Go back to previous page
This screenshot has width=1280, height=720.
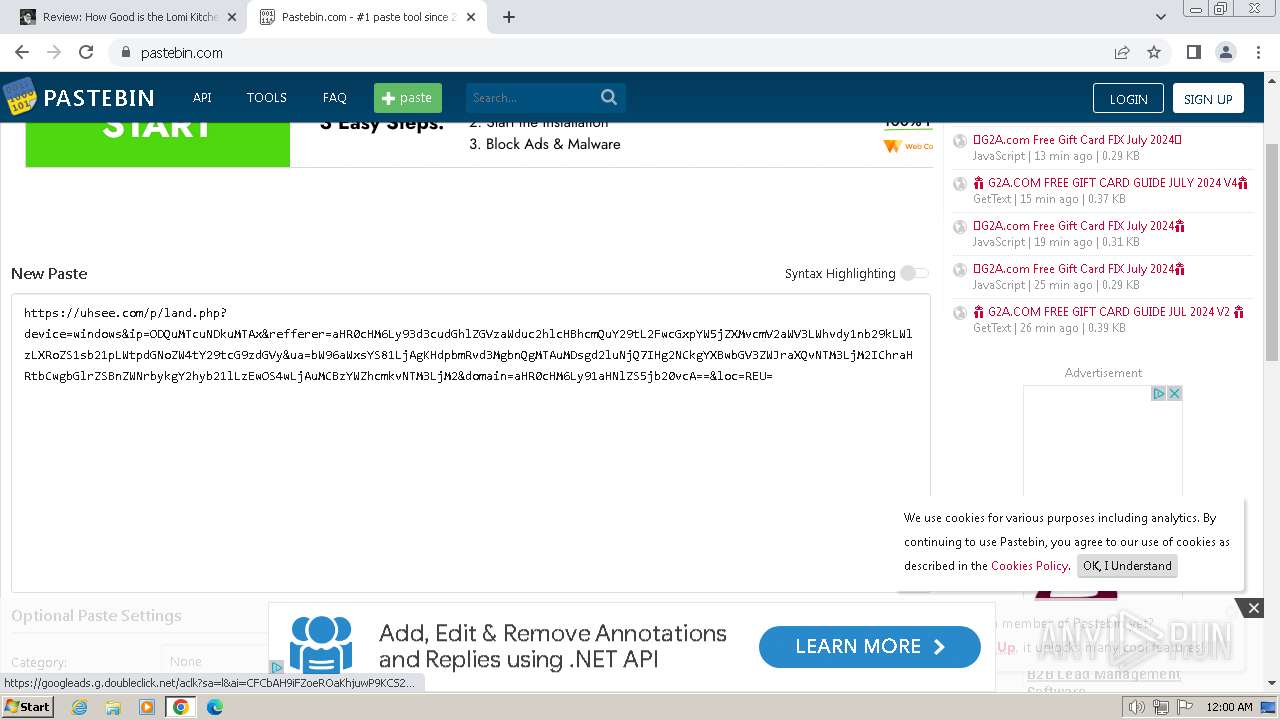[x=22, y=52]
